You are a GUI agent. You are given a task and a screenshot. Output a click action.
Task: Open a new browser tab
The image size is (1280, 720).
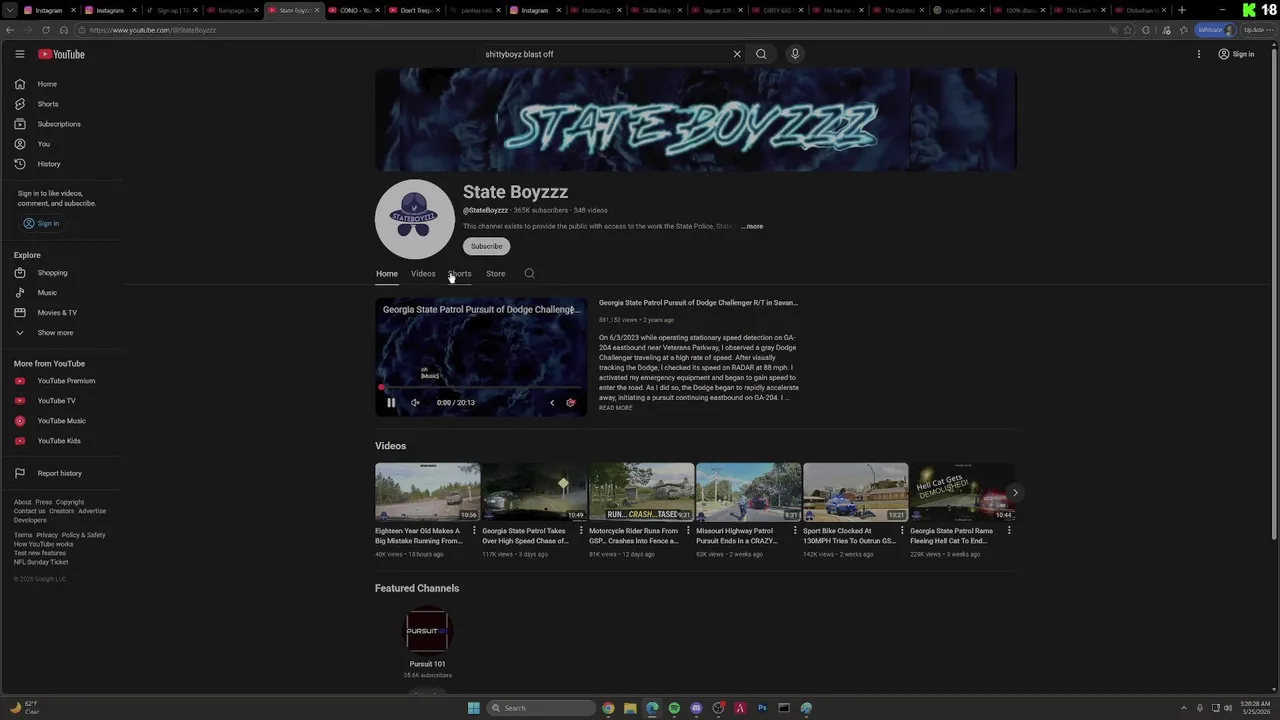(1182, 10)
